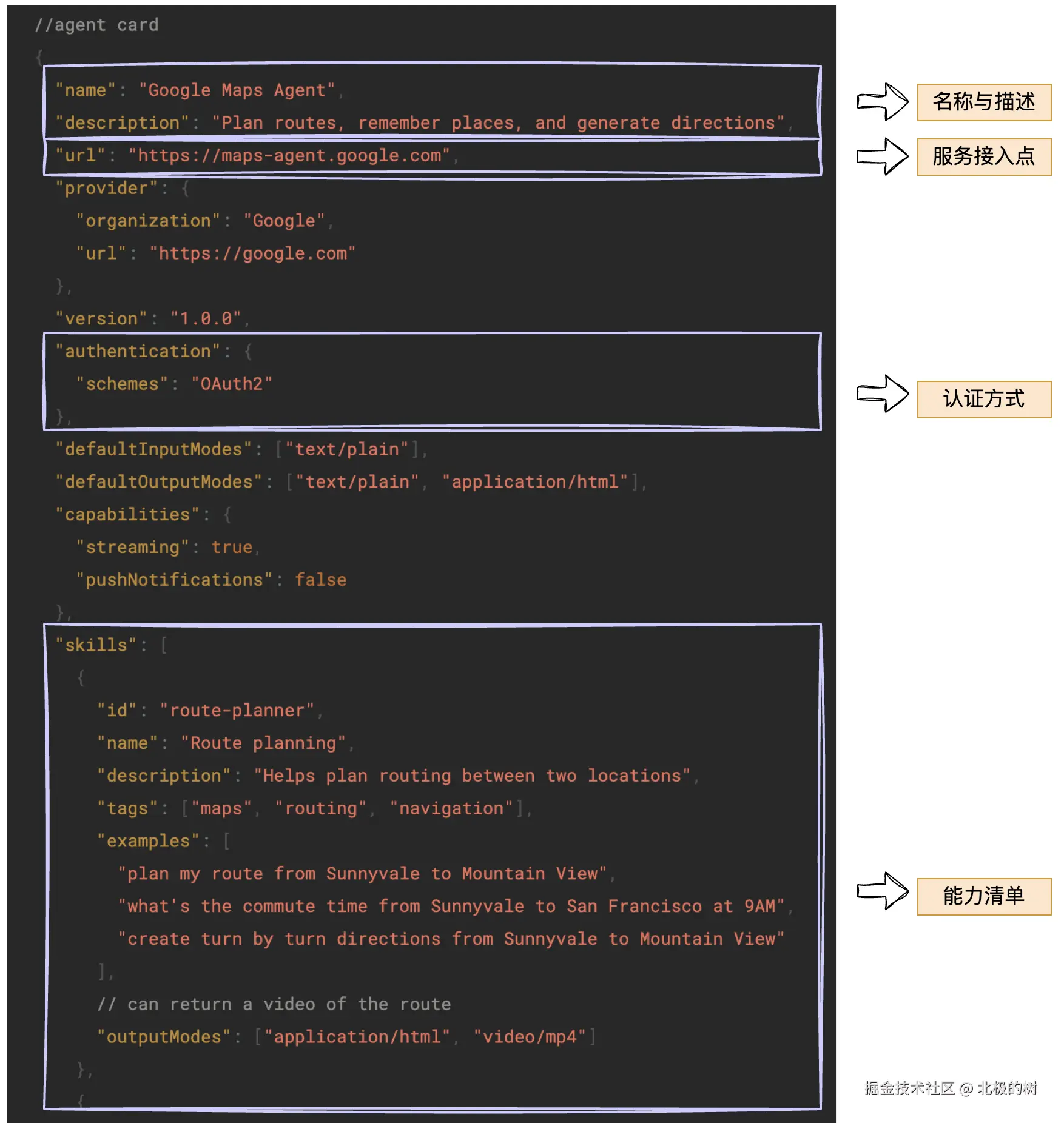Click the "streaming" key
This screenshot has height=1123, width=1064.
(132, 548)
